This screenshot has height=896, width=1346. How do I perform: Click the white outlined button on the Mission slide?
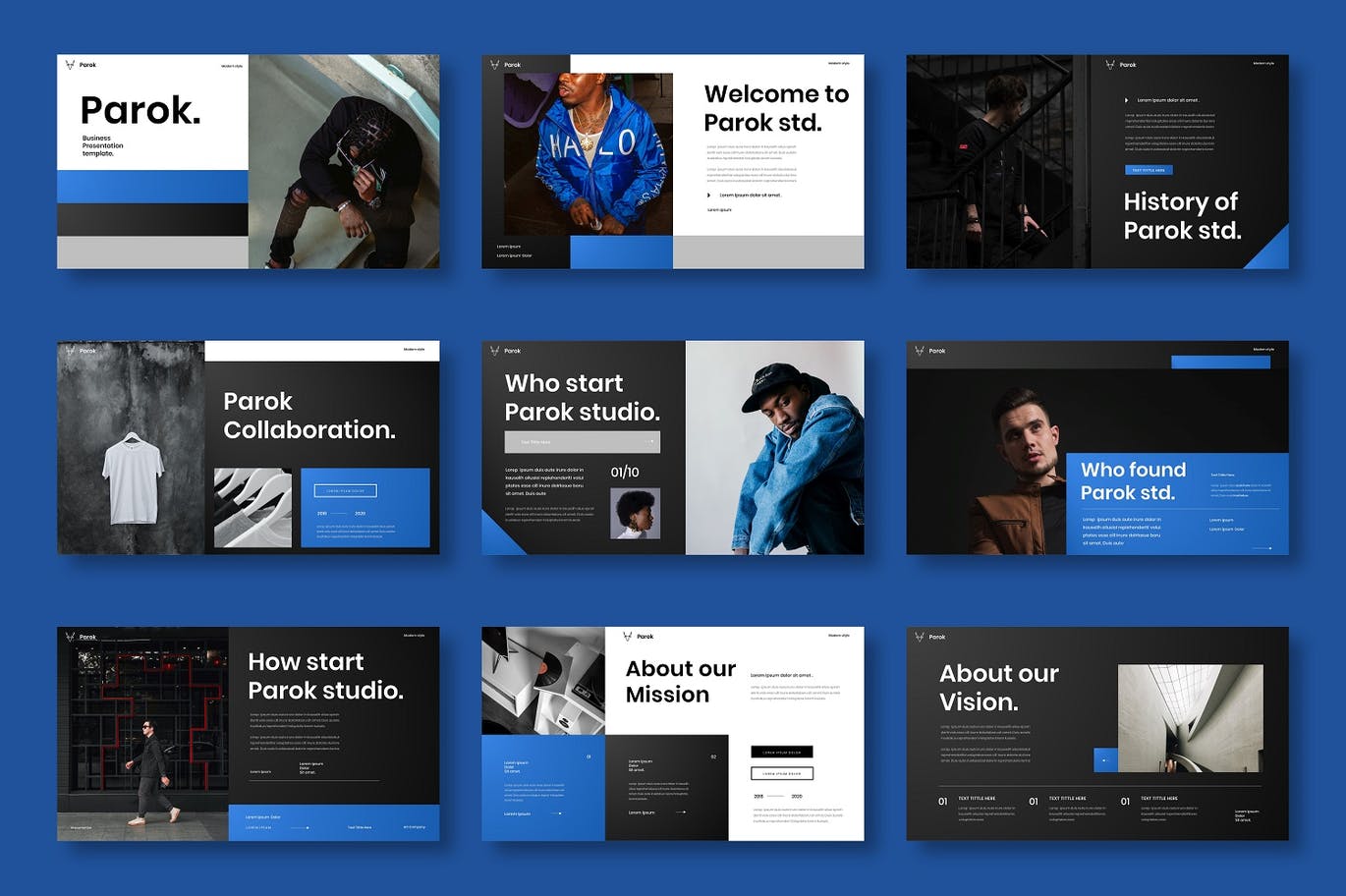click(782, 773)
